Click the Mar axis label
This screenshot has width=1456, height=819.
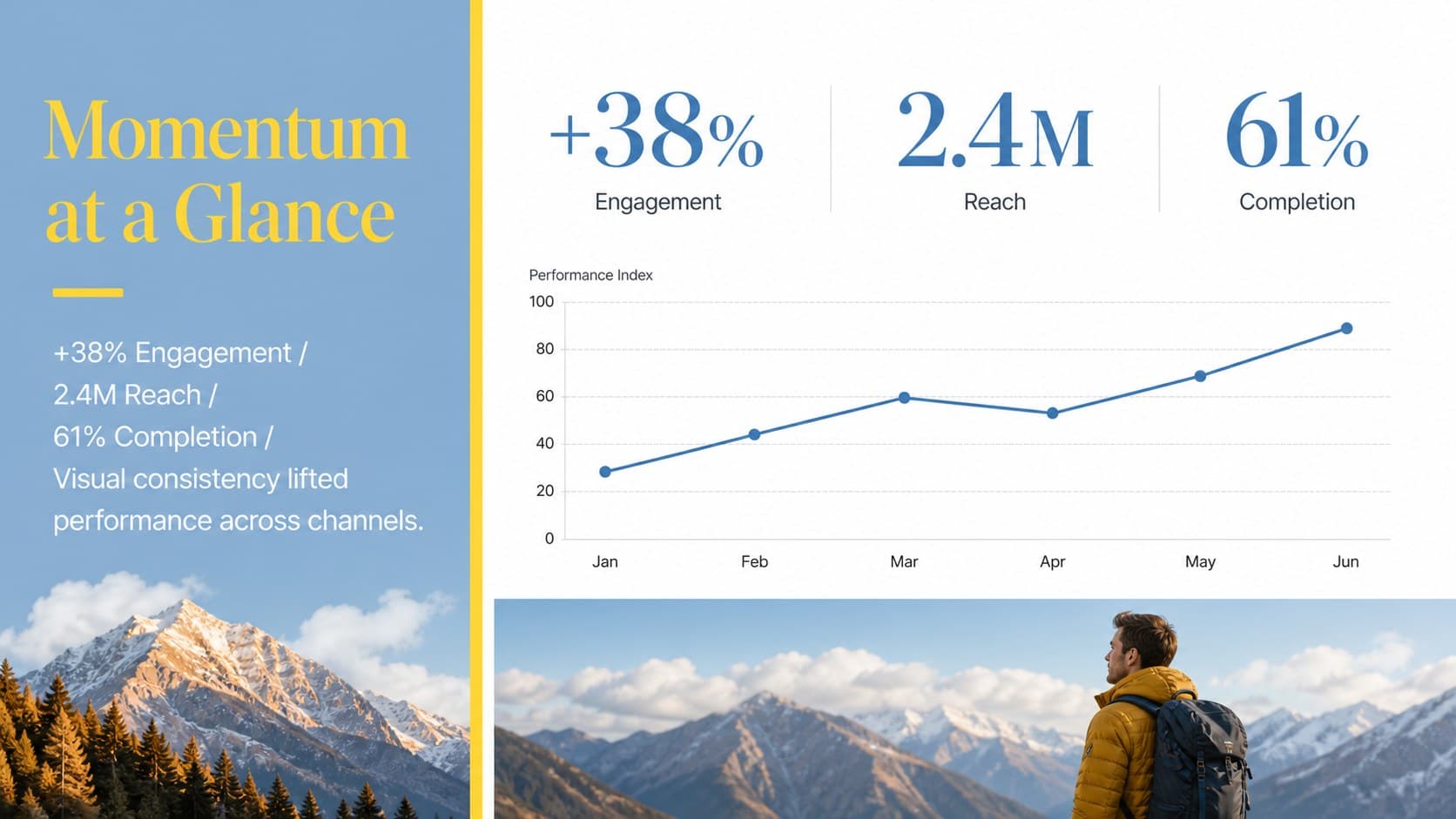tap(904, 561)
